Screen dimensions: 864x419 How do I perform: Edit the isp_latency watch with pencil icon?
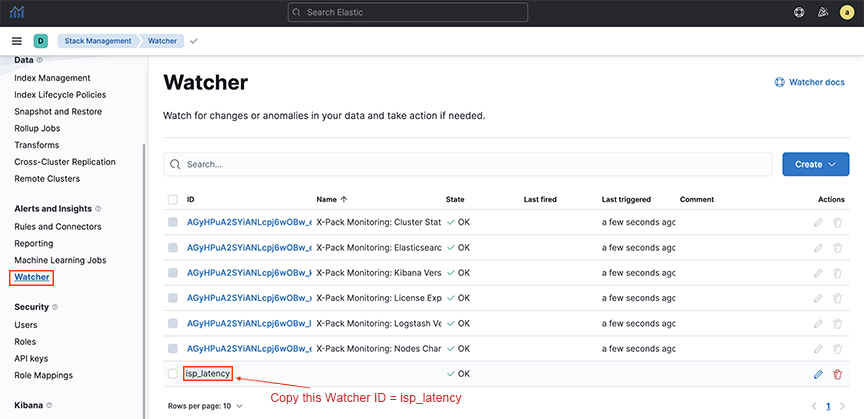818,374
